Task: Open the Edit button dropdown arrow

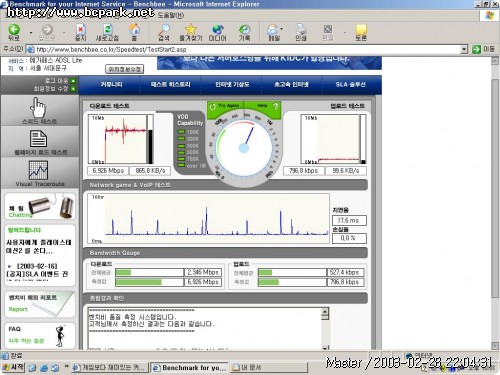Action: (x=345, y=33)
